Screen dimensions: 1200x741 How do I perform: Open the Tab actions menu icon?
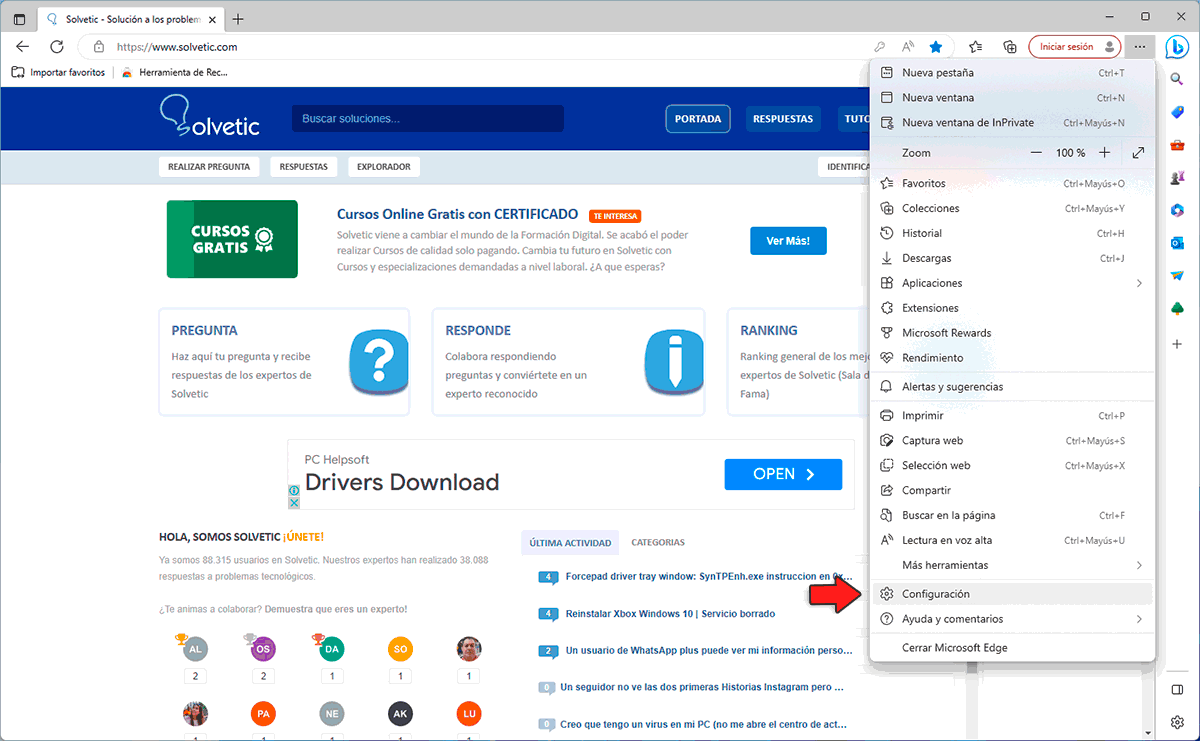tap(19, 19)
